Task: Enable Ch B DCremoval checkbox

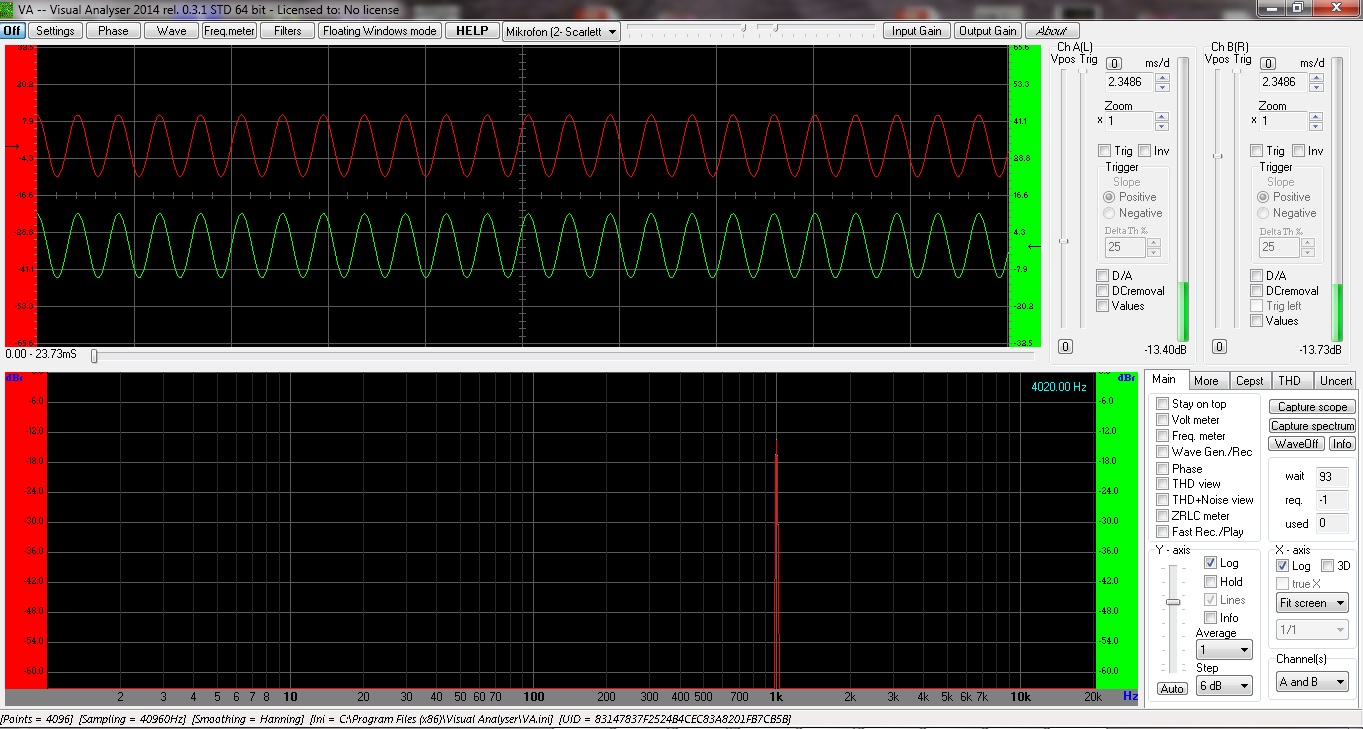Action: pos(1257,291)
